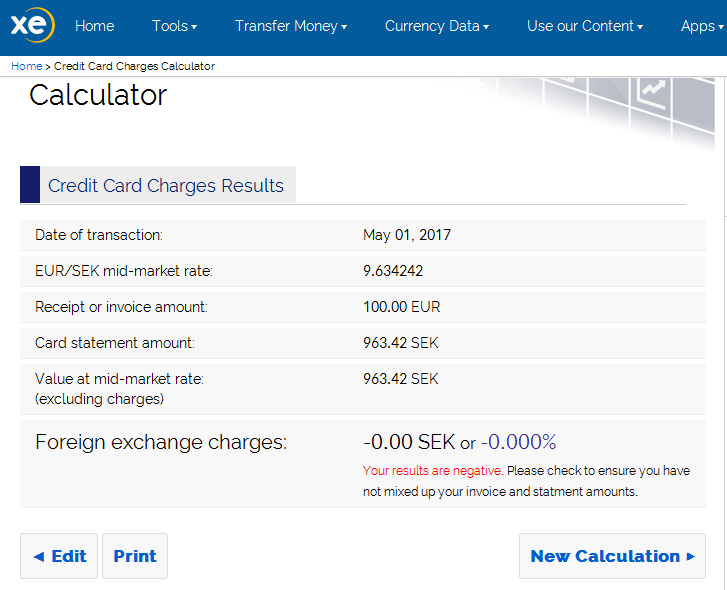Start a New Calculation
Viewport: 727px width, 590px height.
coord(612,556)
